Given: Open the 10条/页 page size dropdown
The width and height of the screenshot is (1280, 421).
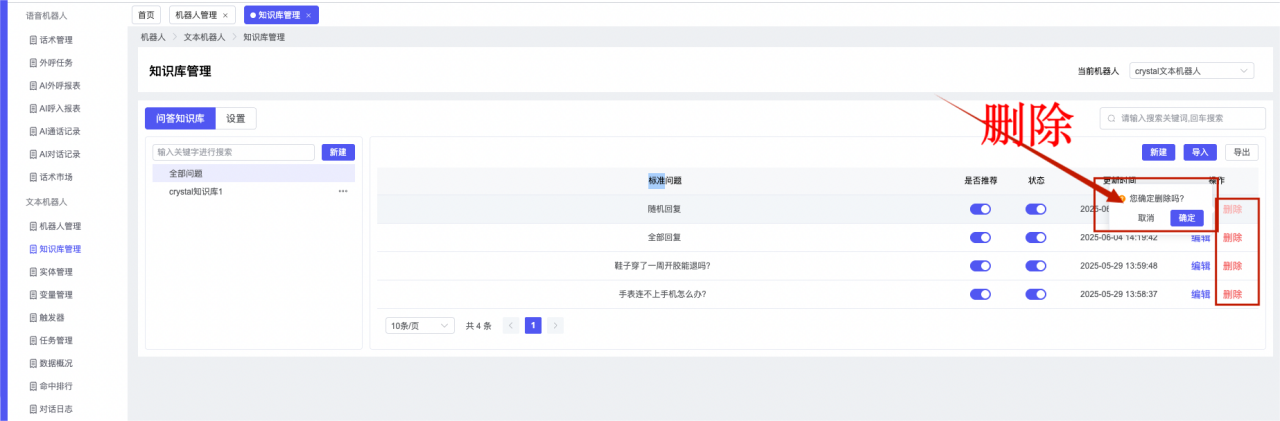Looking at the screenshot, I should click(420, 326).
